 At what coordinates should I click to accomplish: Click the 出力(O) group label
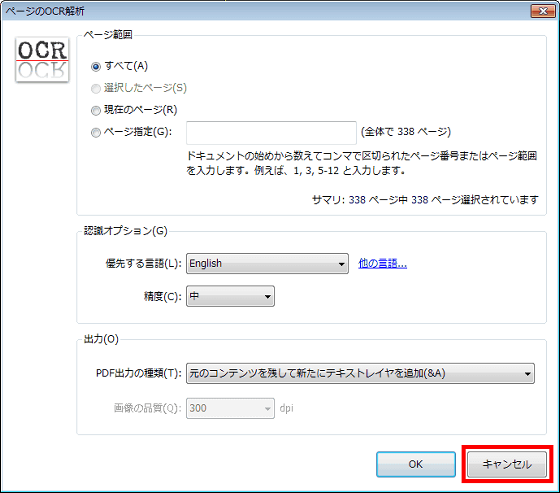[x=101, y=339]
